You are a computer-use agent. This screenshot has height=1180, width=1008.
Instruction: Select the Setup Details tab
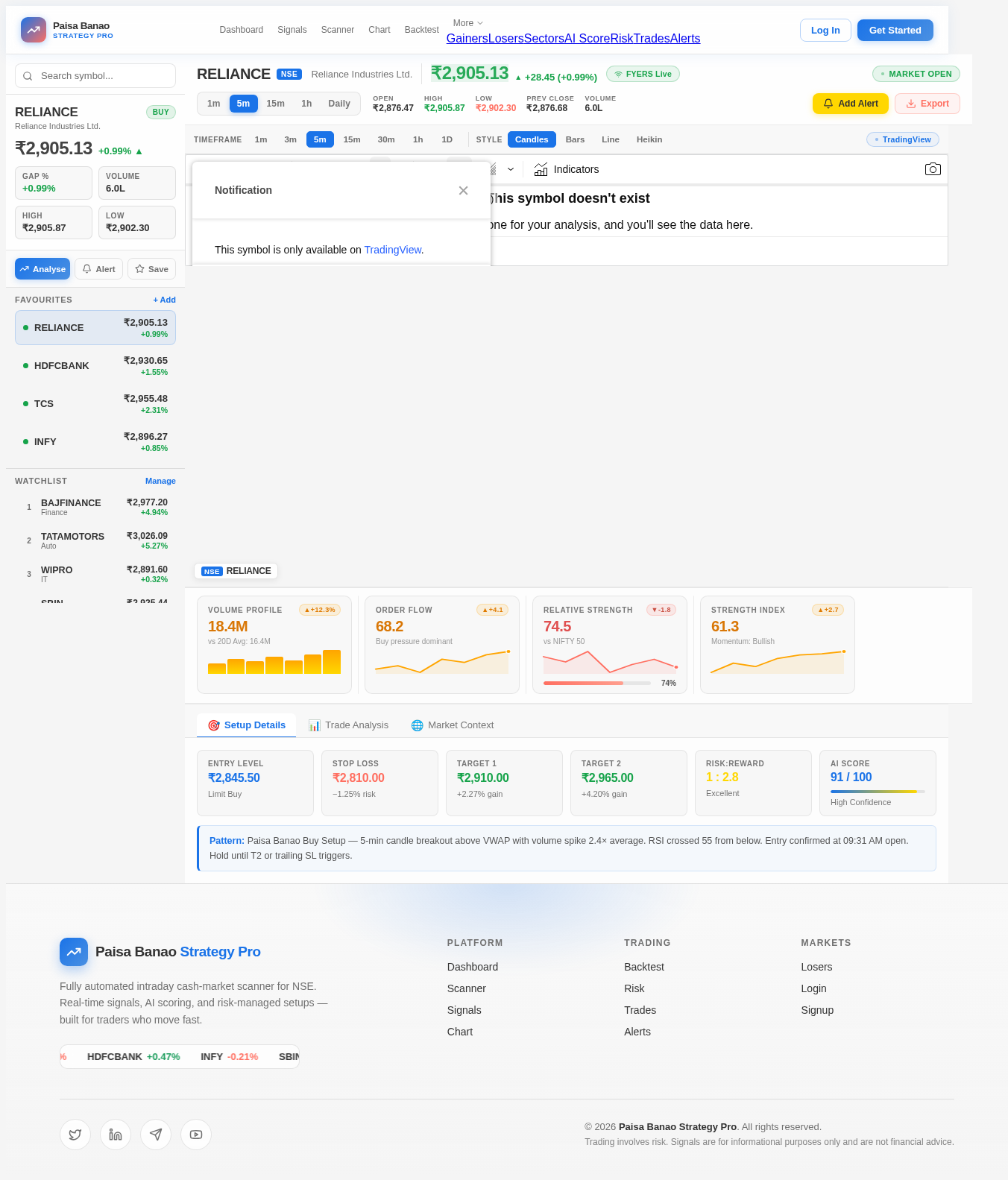tap(247, 725)
